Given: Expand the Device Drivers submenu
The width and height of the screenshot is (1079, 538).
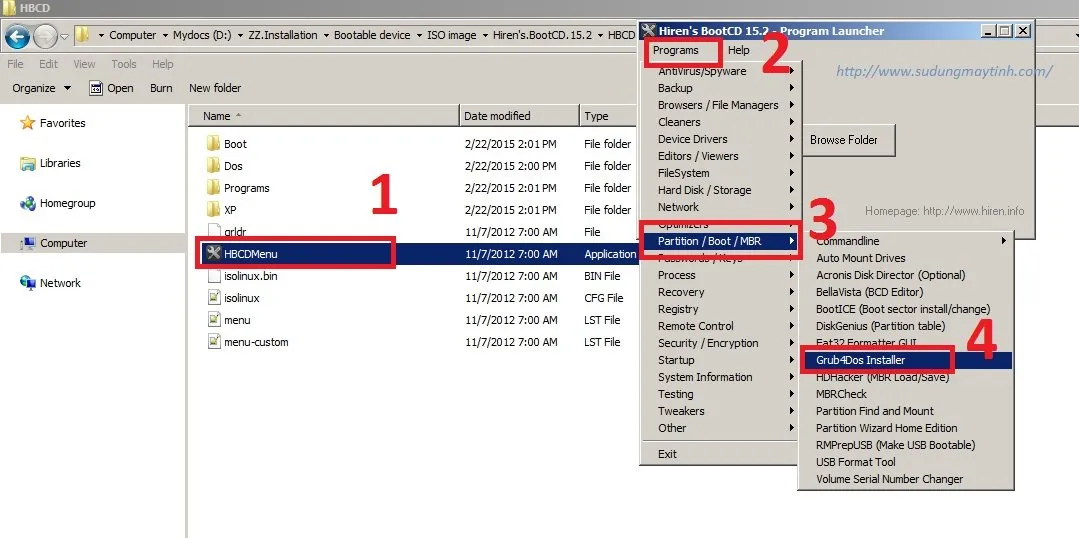Looking at the screenshot, I should pos(719,139).
